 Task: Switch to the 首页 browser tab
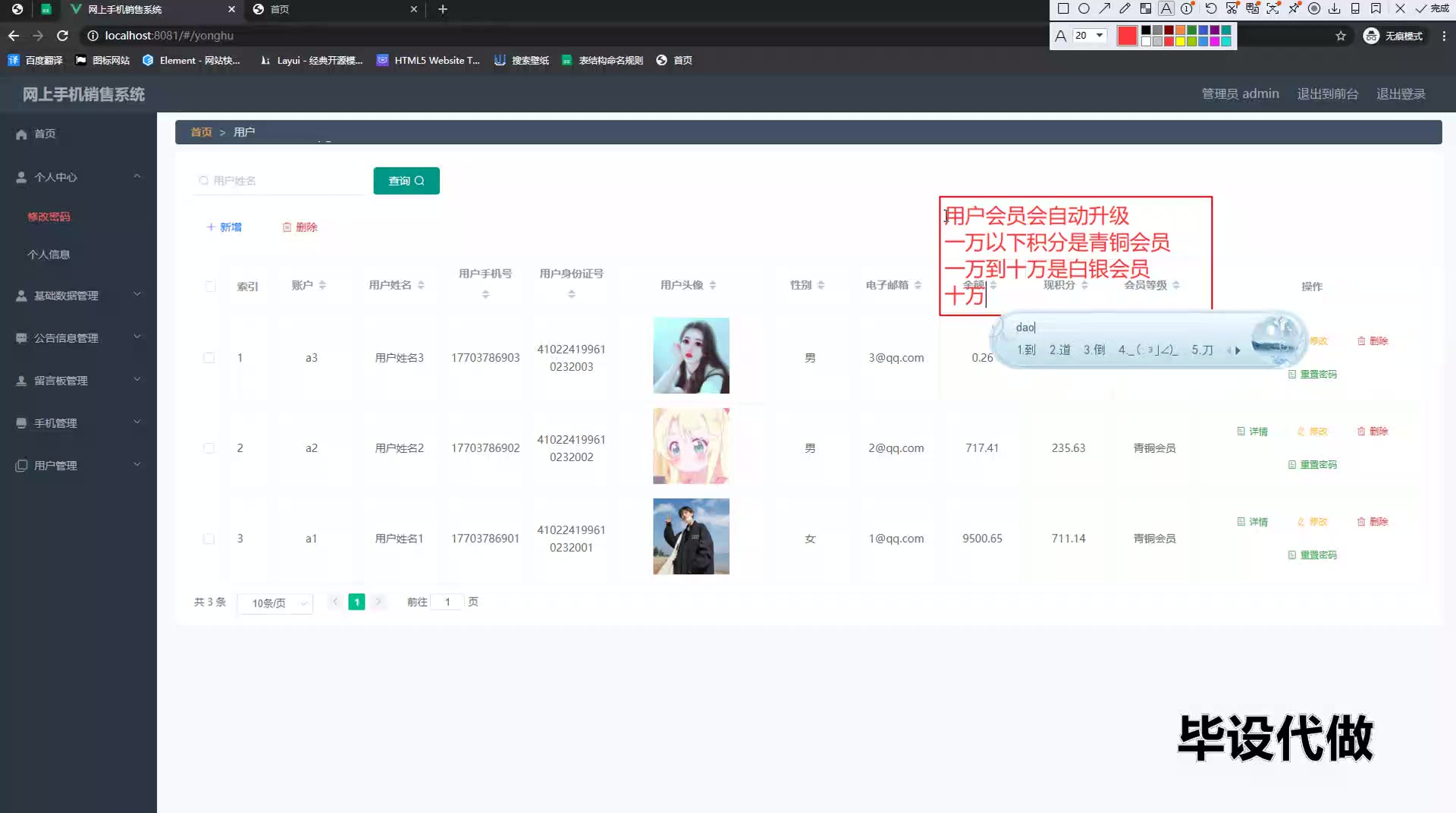(336, 9)
